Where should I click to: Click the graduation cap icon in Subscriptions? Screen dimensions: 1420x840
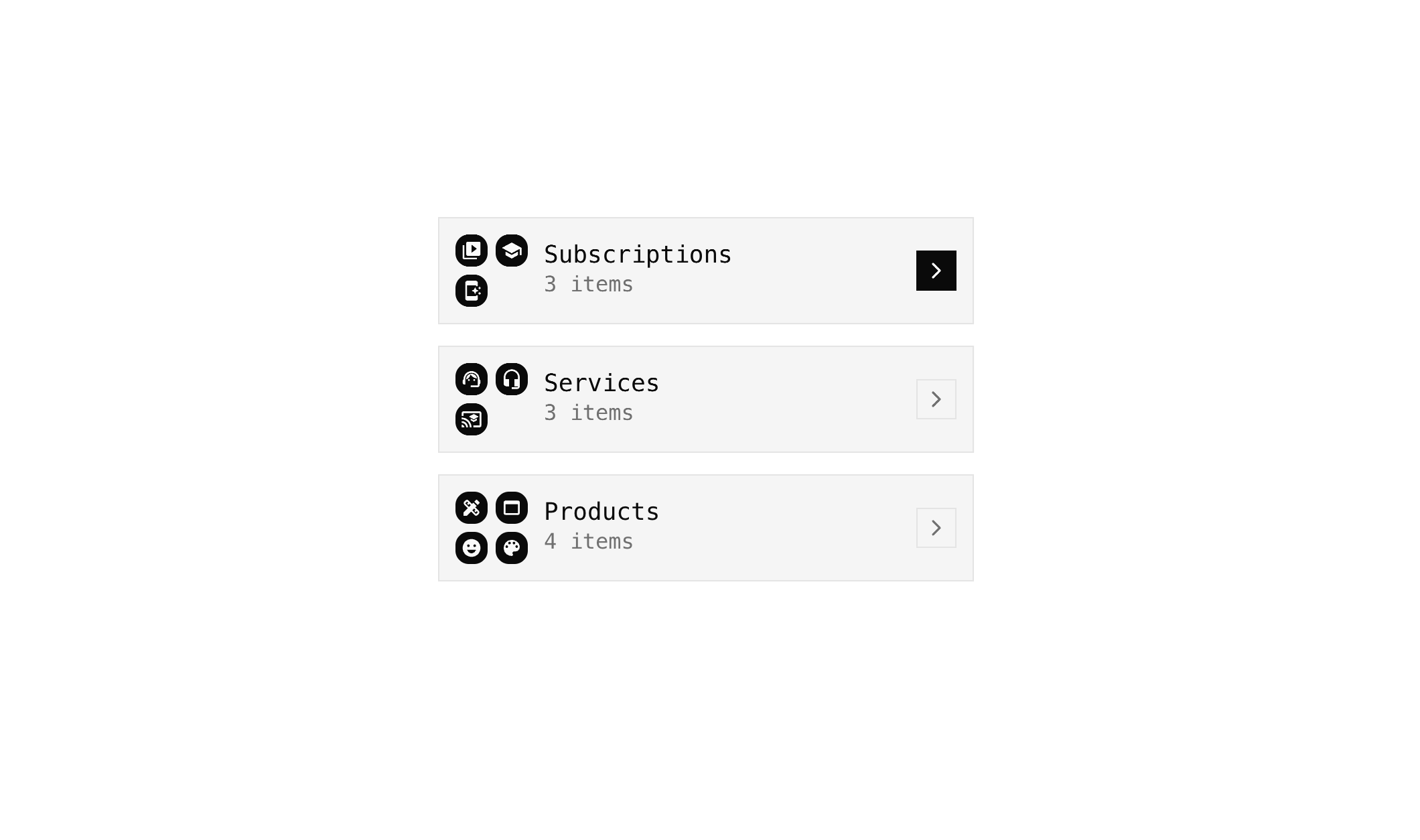512,251
